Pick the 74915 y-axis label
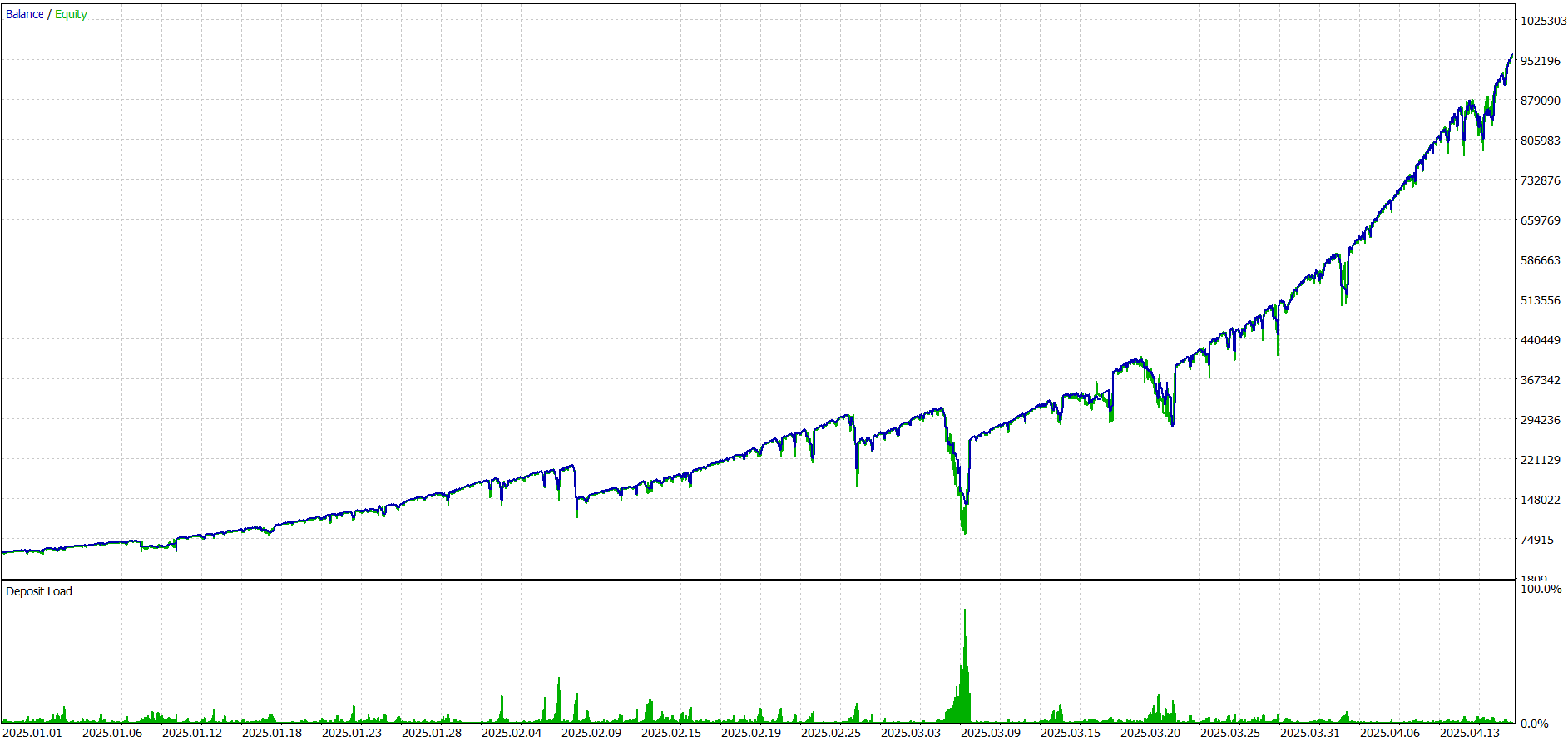This screenshot has width=1568, height=741. 1536,540
